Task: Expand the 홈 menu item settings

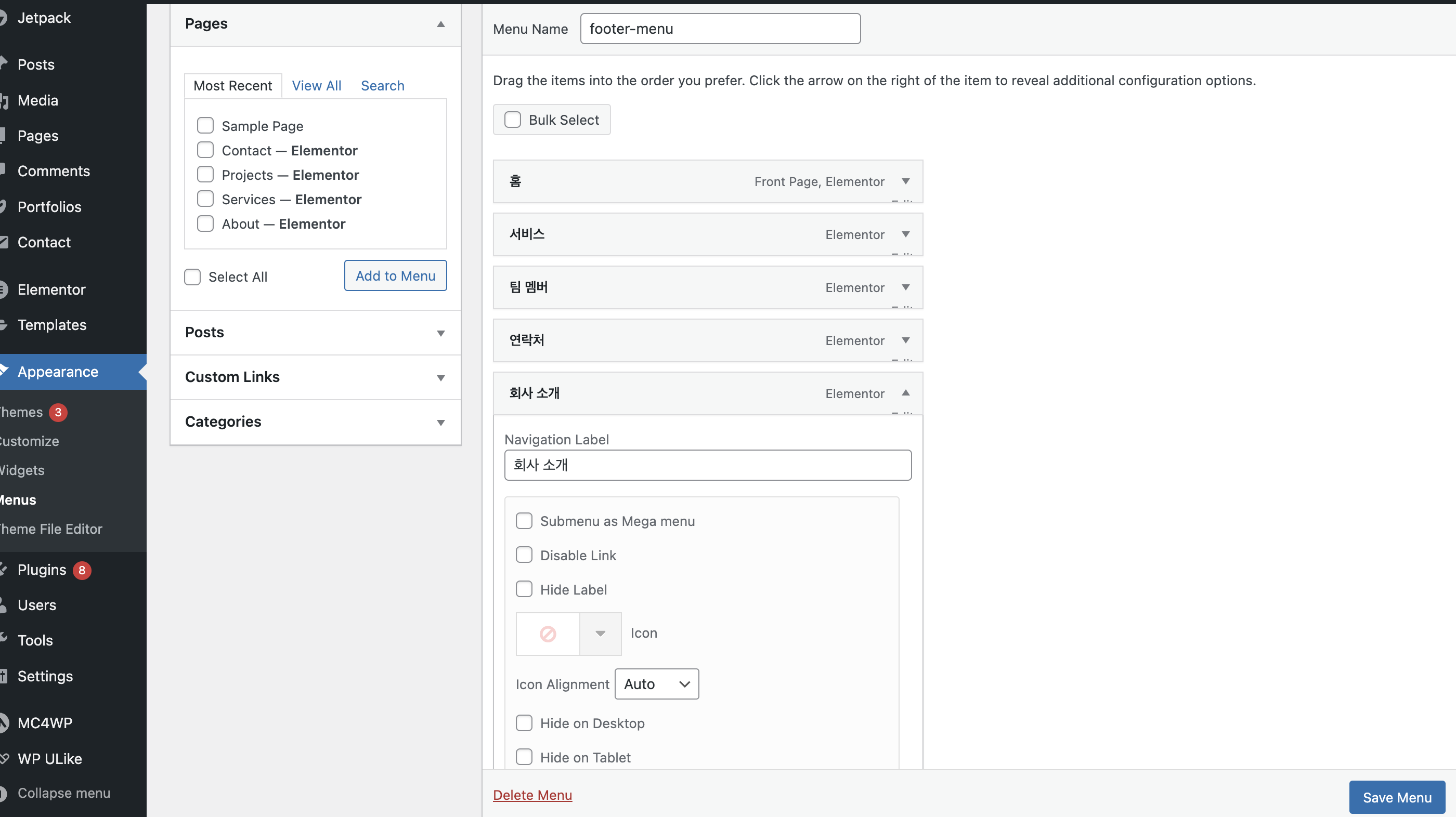Action: click(905, 181)
